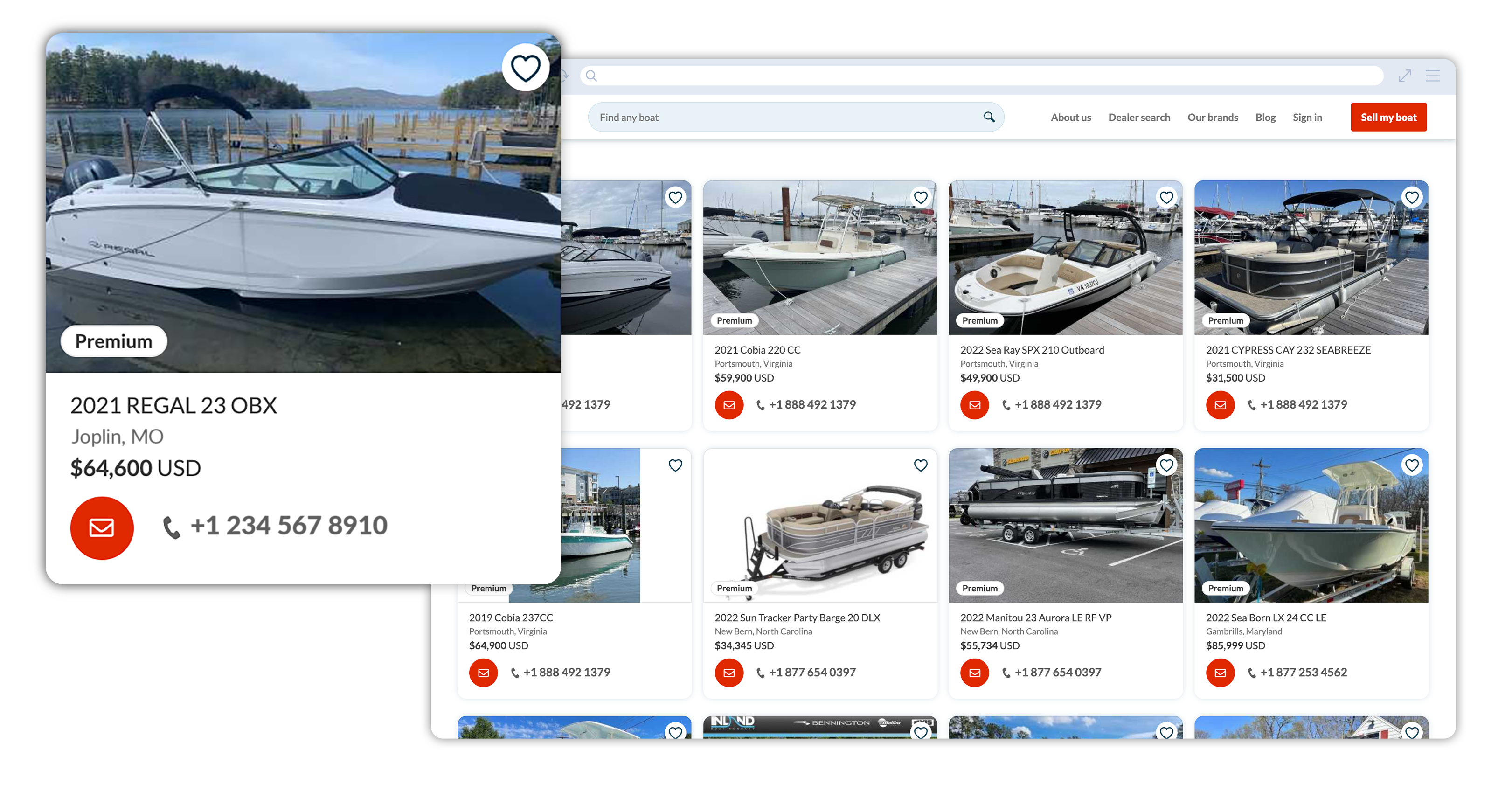
Task: Favorite the 2022 Manitou 23 Aurora listing
Action: (x=1166, y=465)
